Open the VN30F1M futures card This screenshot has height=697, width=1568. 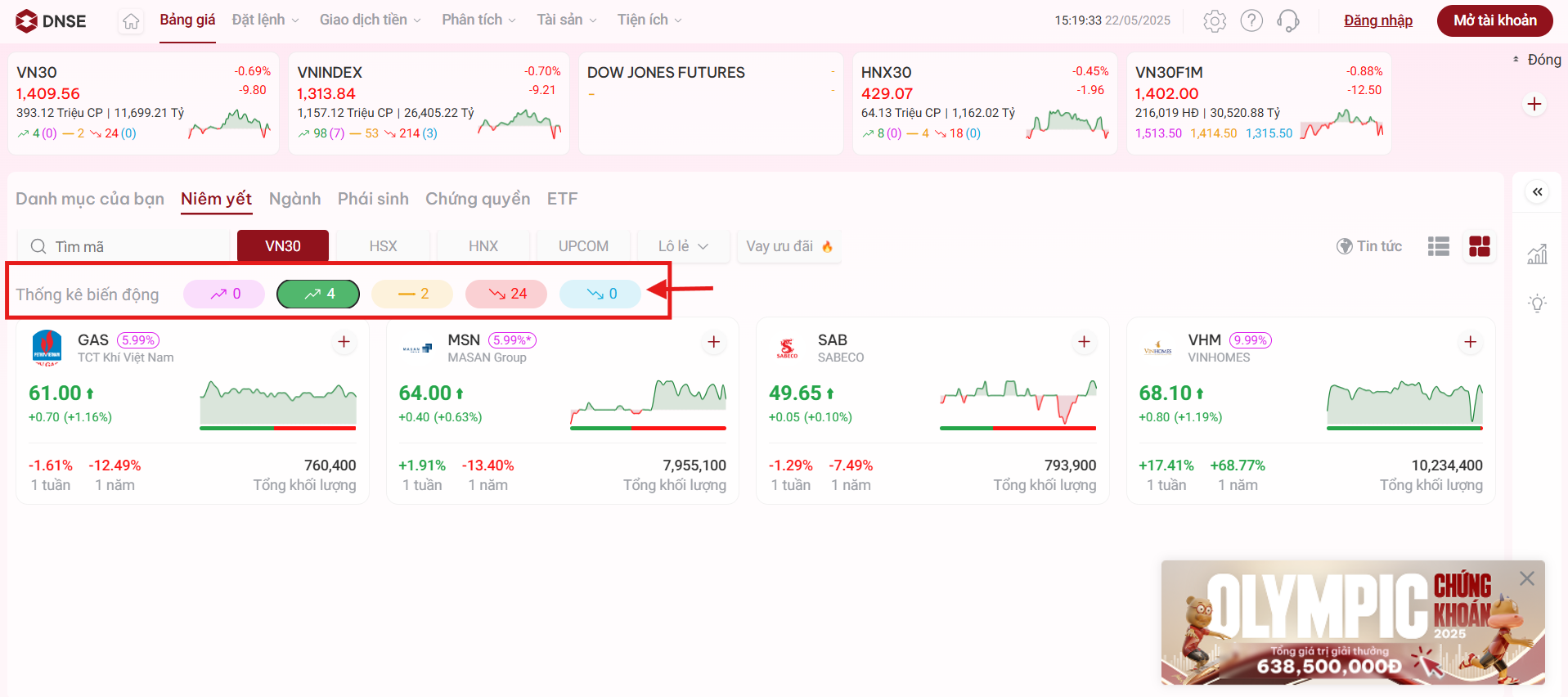tap(1259, 103)
